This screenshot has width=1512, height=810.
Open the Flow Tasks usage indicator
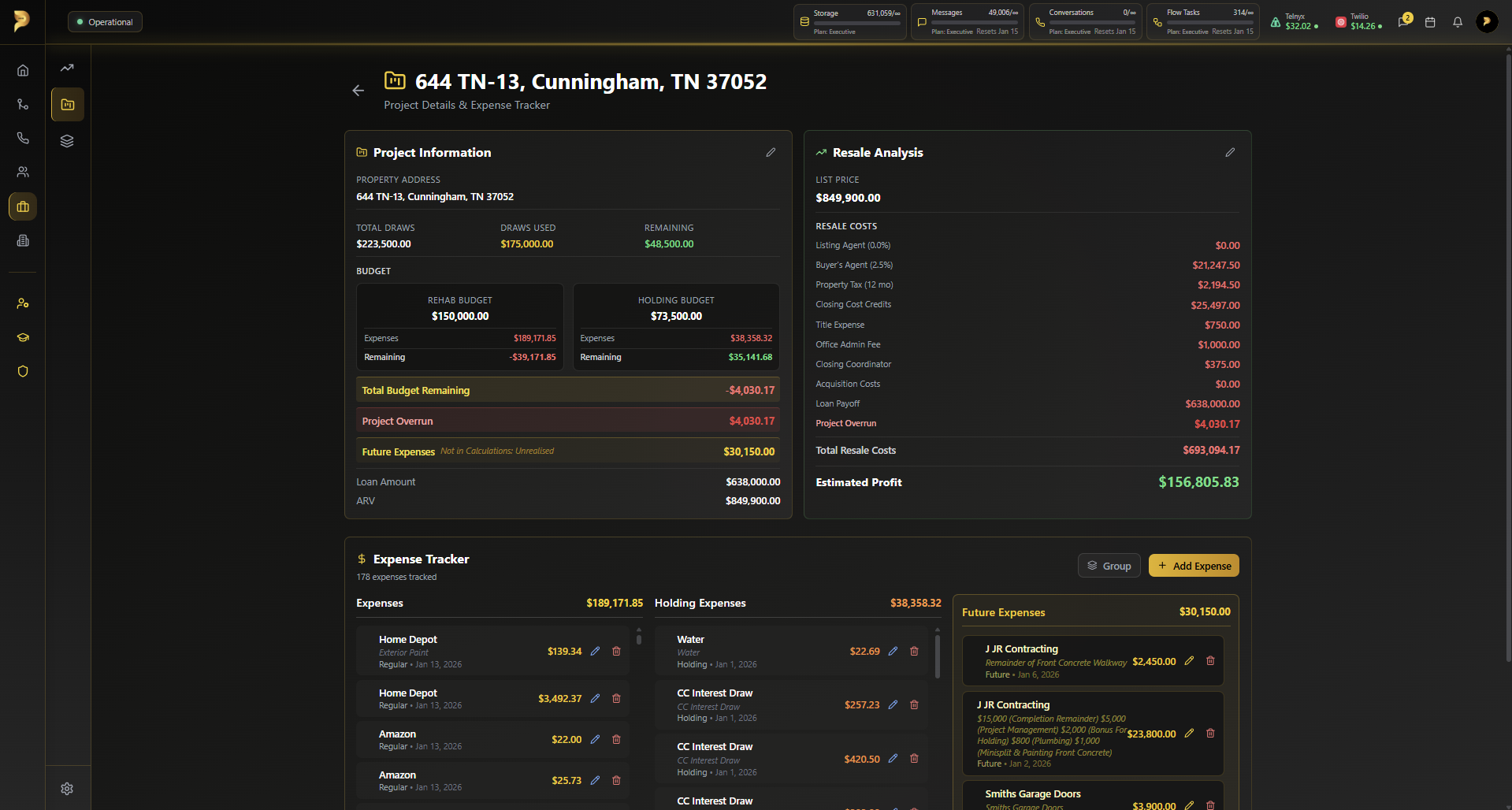click(1203, 22)
